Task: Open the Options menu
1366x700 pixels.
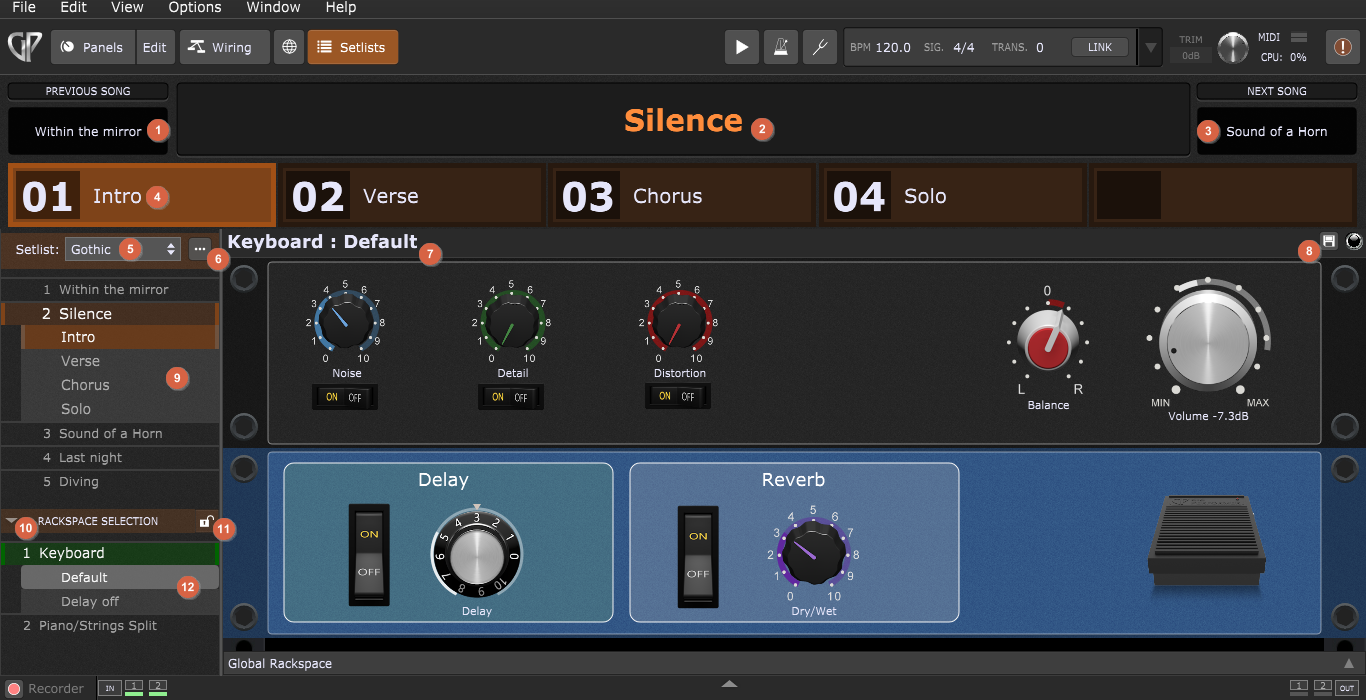Action: (194, 8)
